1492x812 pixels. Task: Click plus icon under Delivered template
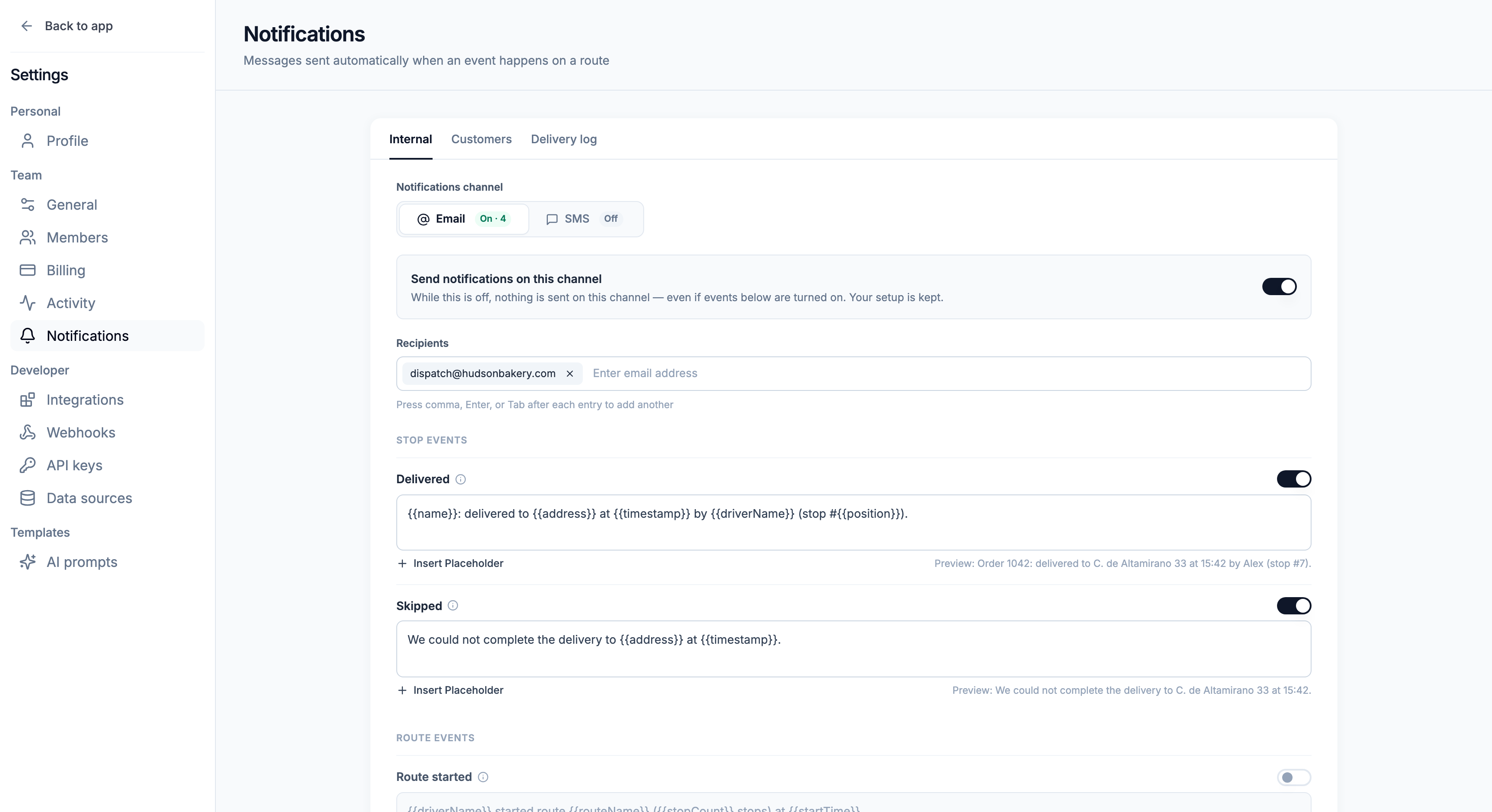402,563
